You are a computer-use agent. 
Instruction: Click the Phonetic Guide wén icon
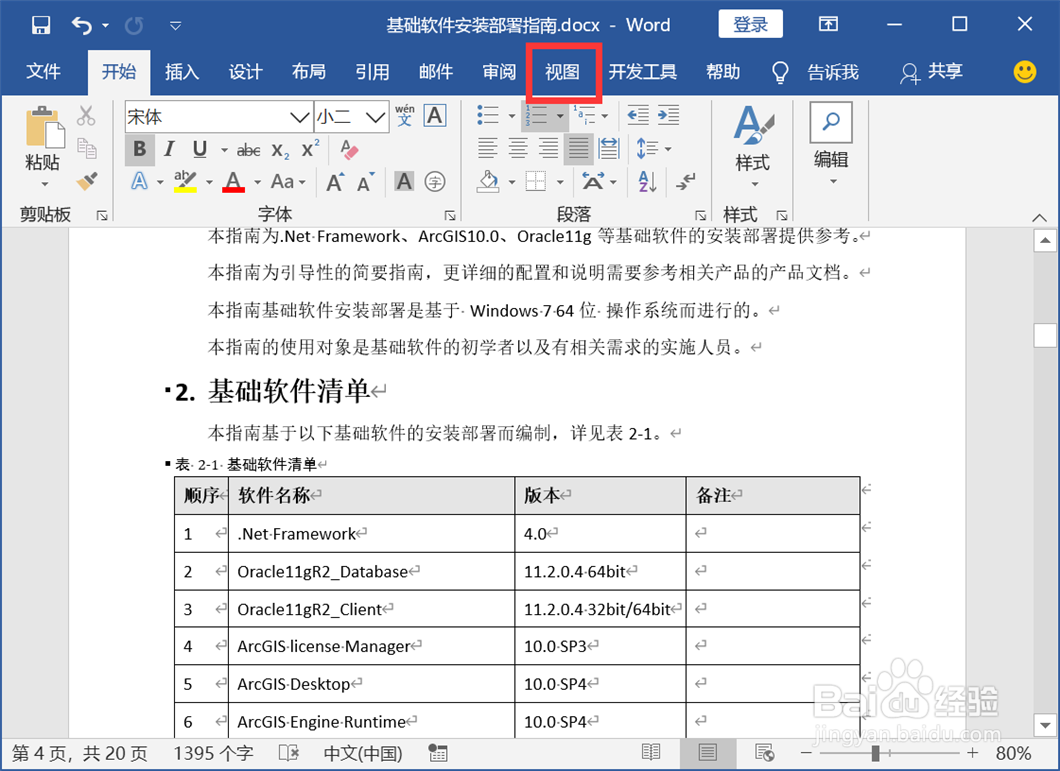404,115
